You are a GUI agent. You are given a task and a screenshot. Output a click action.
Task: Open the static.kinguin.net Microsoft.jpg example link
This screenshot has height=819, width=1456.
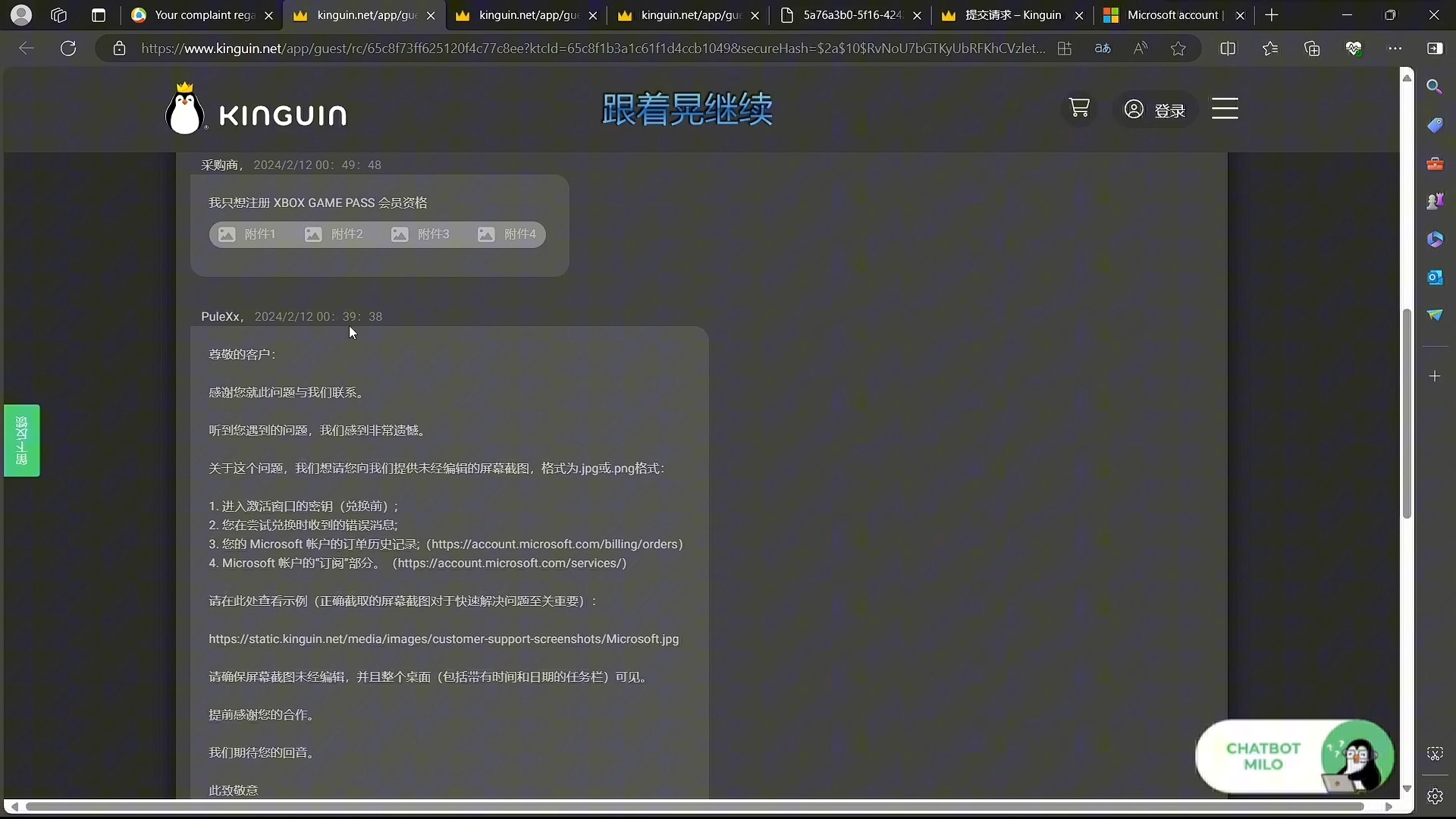[x=444, y=639]
